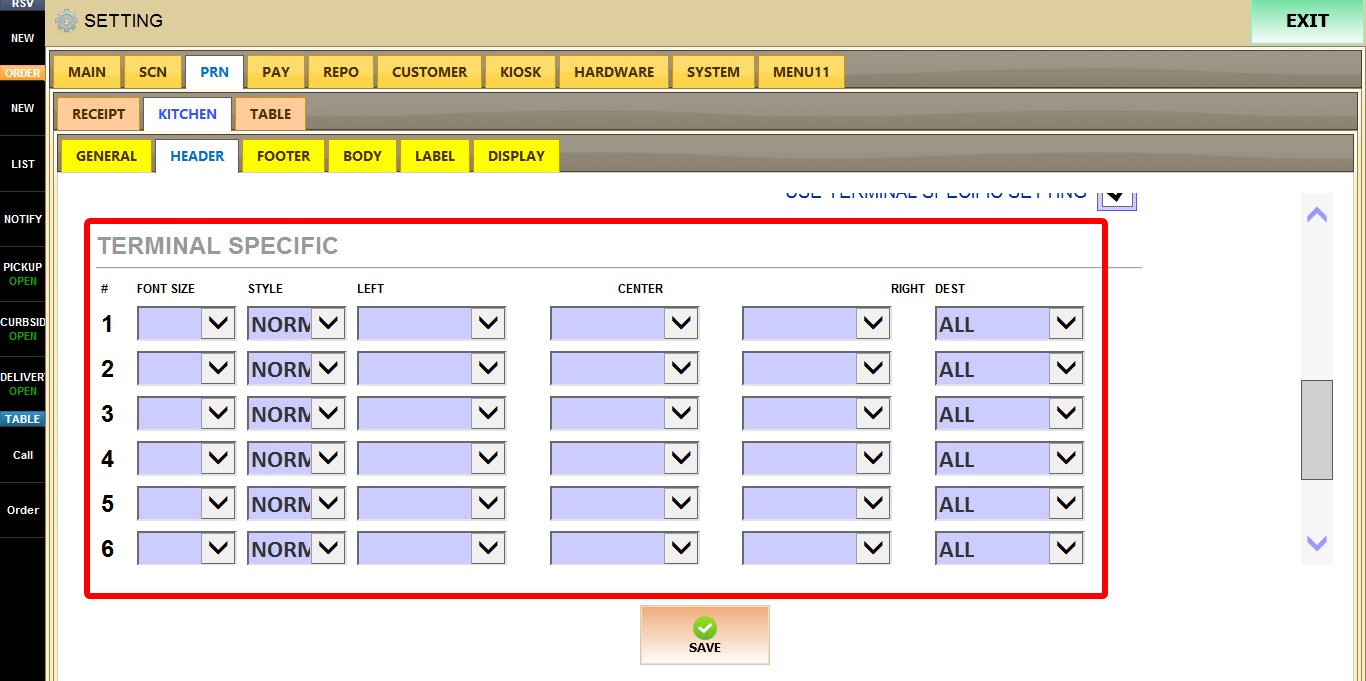Select the PRN tab
1366x681 pixels.
214,72
